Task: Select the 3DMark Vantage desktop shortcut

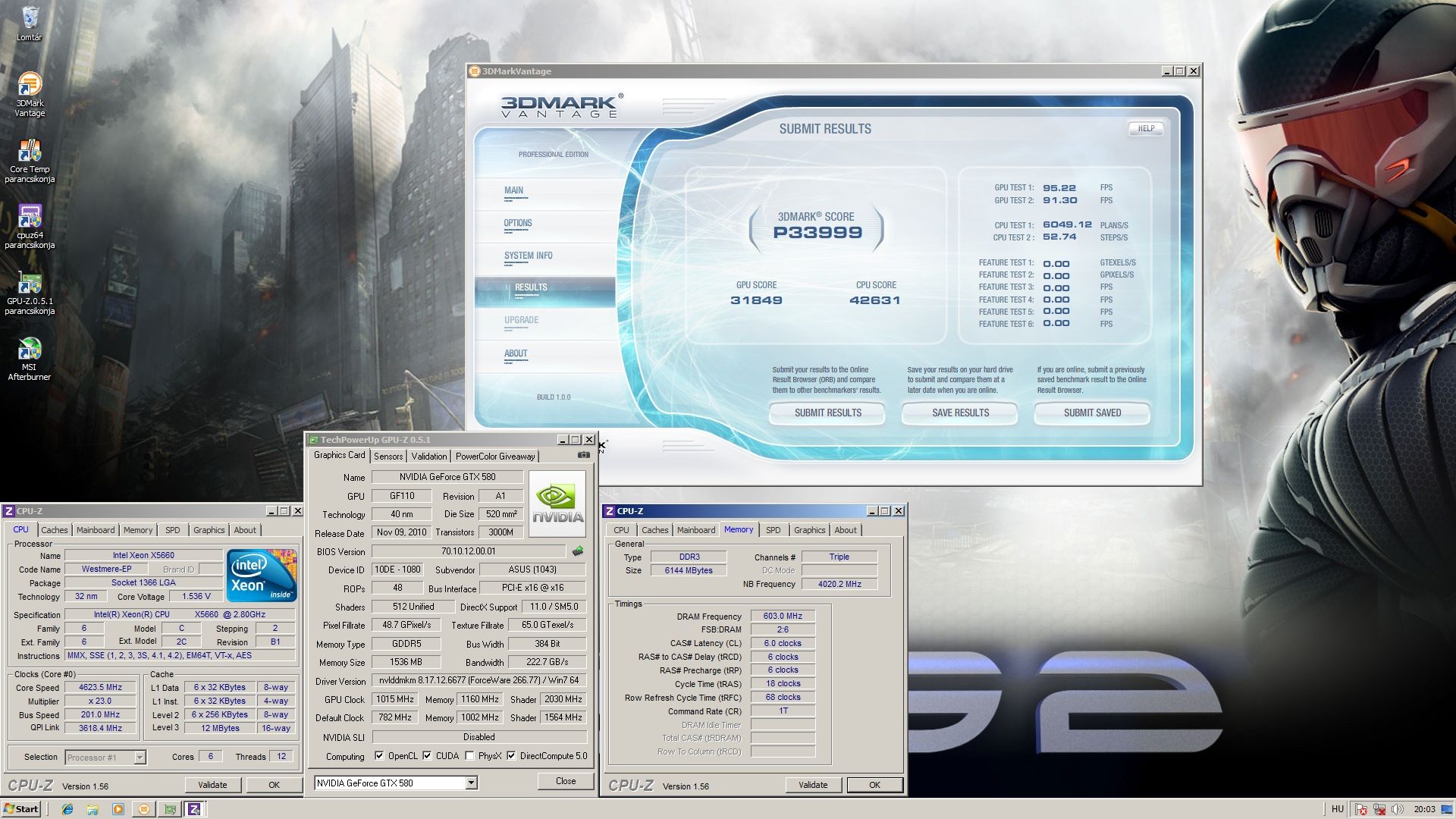Action: tap(30, 94)
